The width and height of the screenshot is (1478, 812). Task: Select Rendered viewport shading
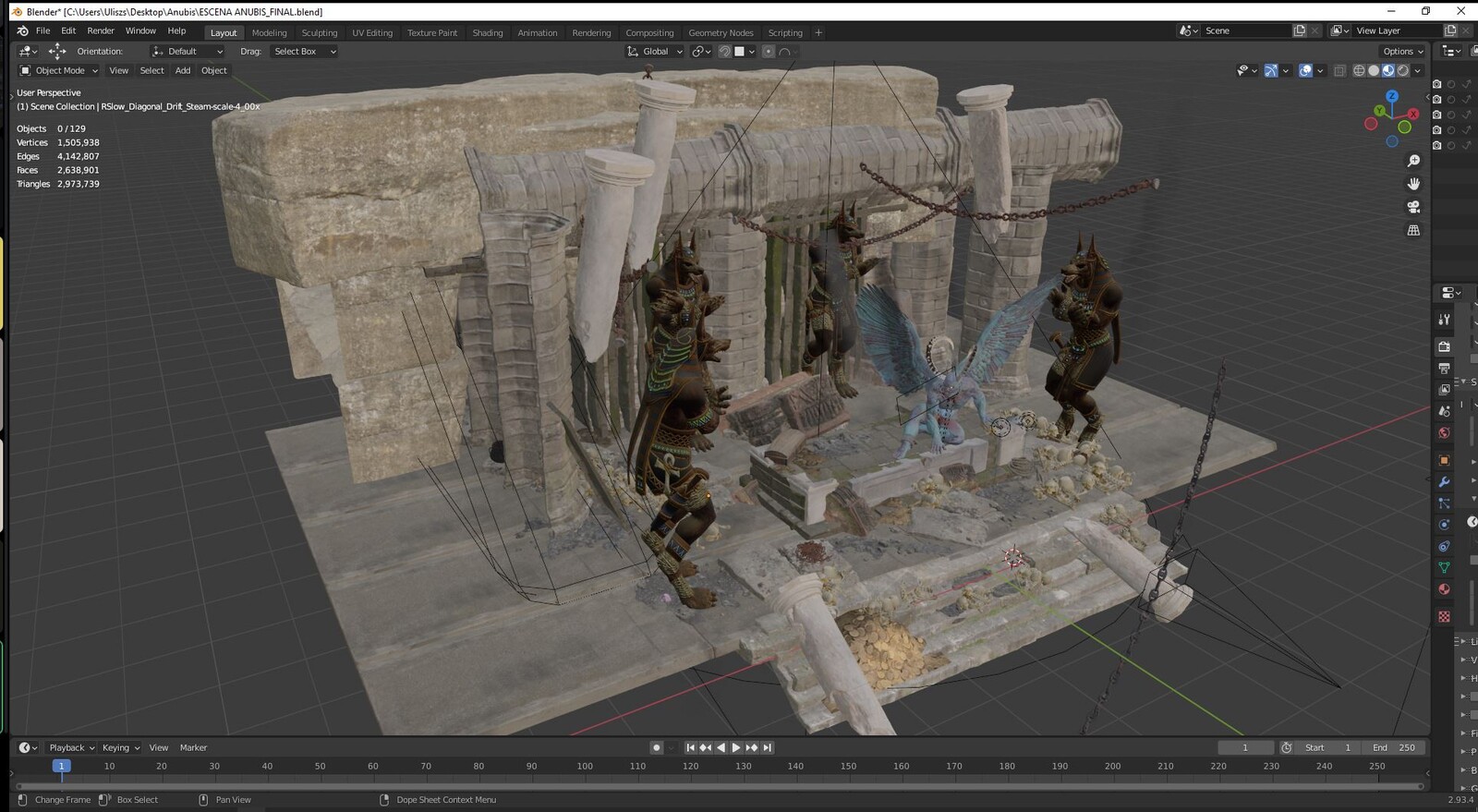click(x=1402, y=70)
